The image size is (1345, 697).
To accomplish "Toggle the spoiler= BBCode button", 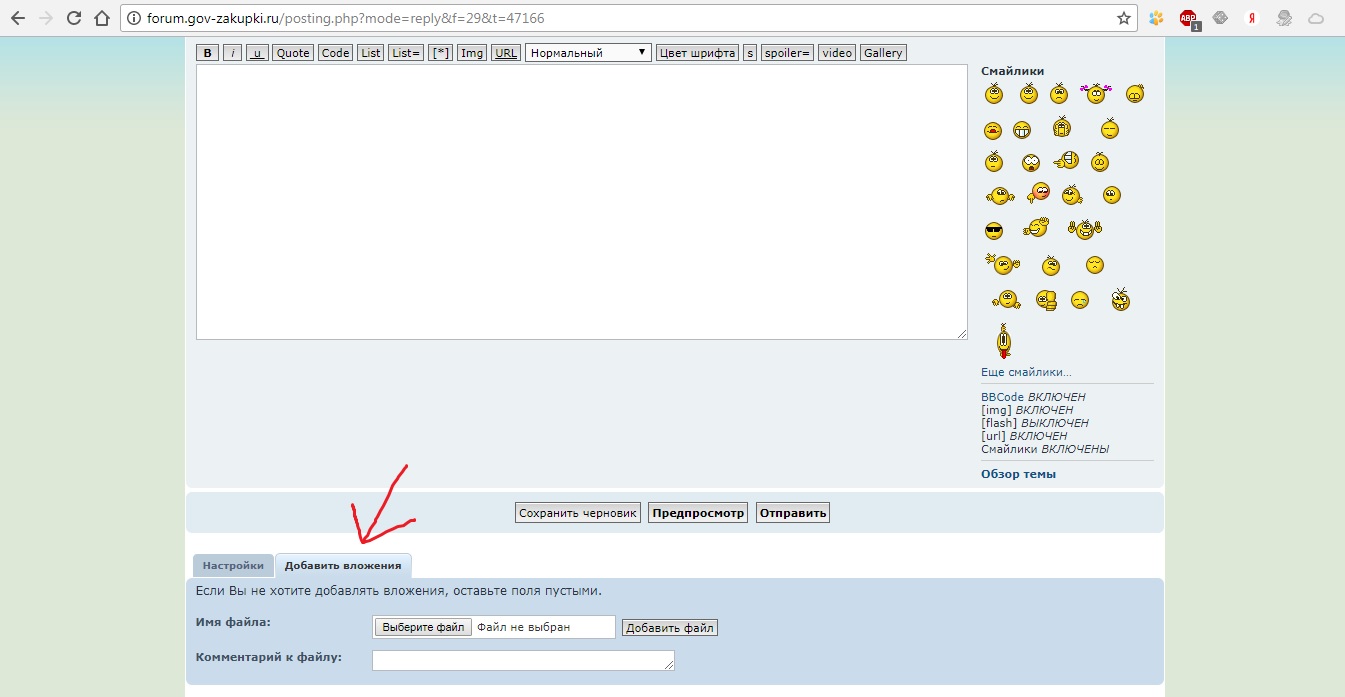I will [787, 53].
